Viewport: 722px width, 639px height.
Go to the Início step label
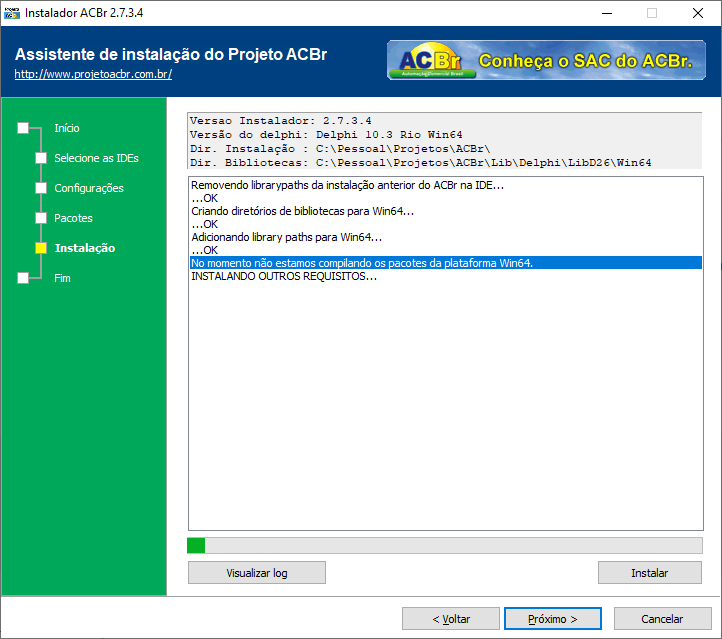click(67, 128)
